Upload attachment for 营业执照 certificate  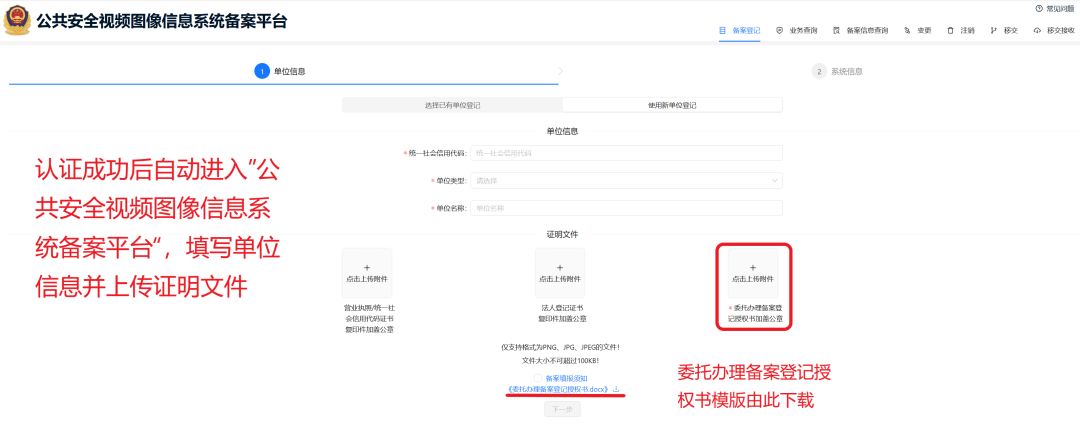point(367,273)
